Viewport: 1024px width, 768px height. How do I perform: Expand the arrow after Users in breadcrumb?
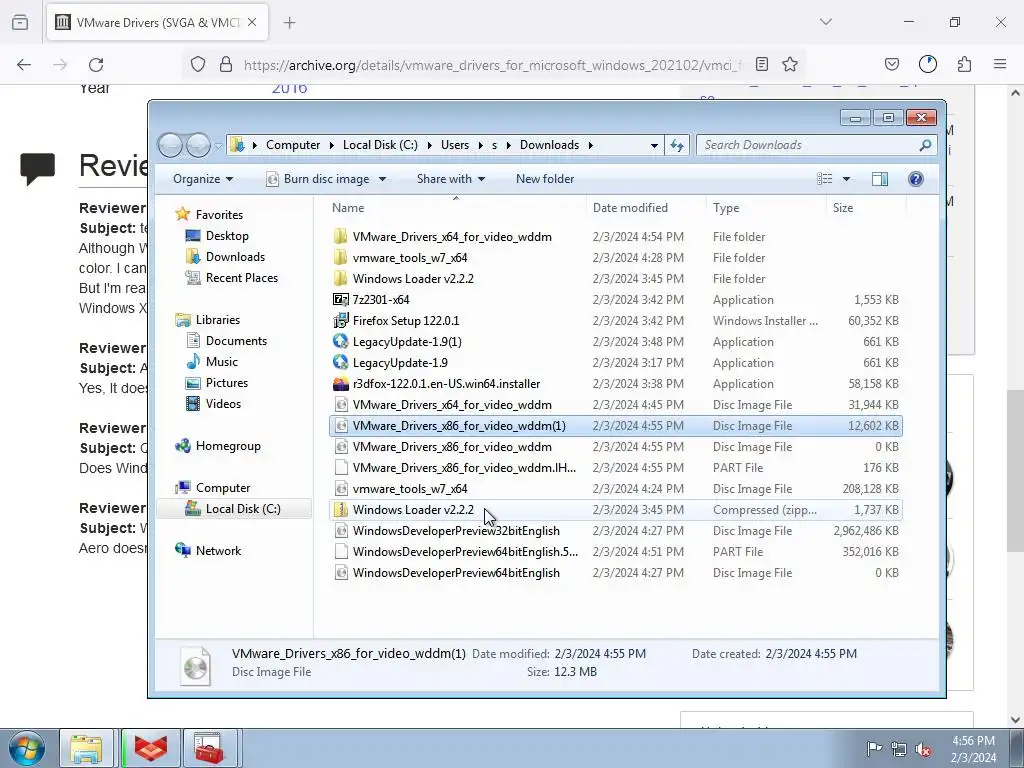coord(480,145)
